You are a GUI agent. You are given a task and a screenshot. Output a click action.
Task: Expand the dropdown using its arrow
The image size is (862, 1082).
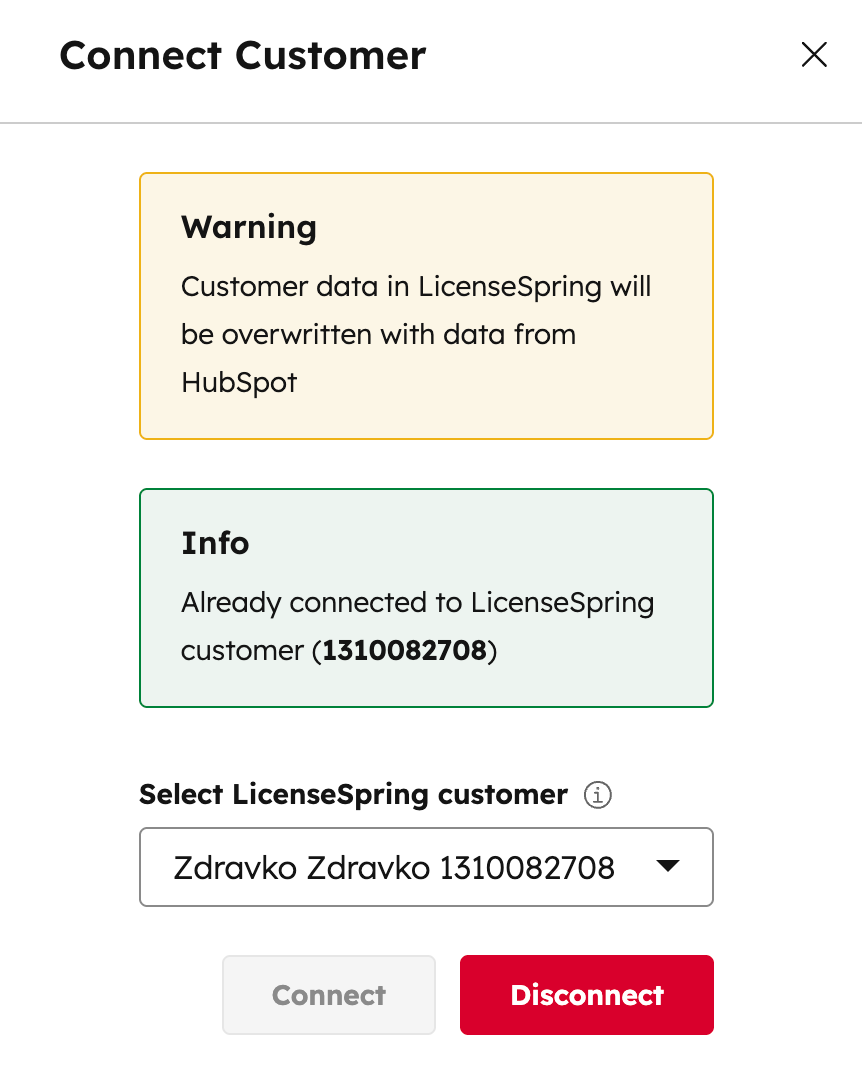tap(668, 867)
